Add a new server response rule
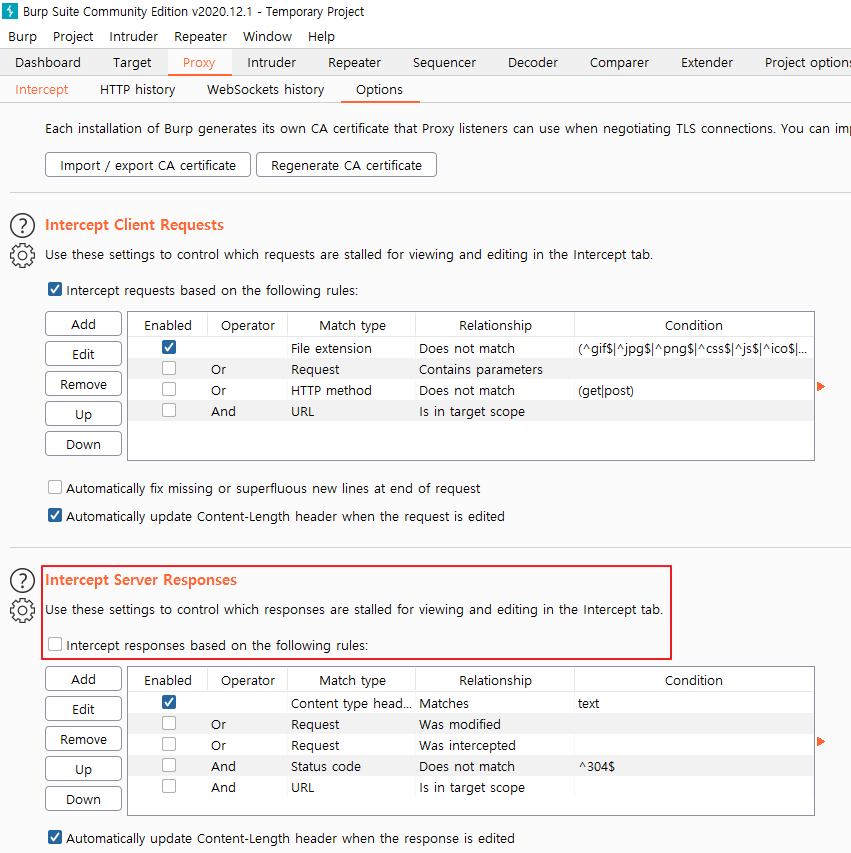851x853 pixels. pos(83,679)
